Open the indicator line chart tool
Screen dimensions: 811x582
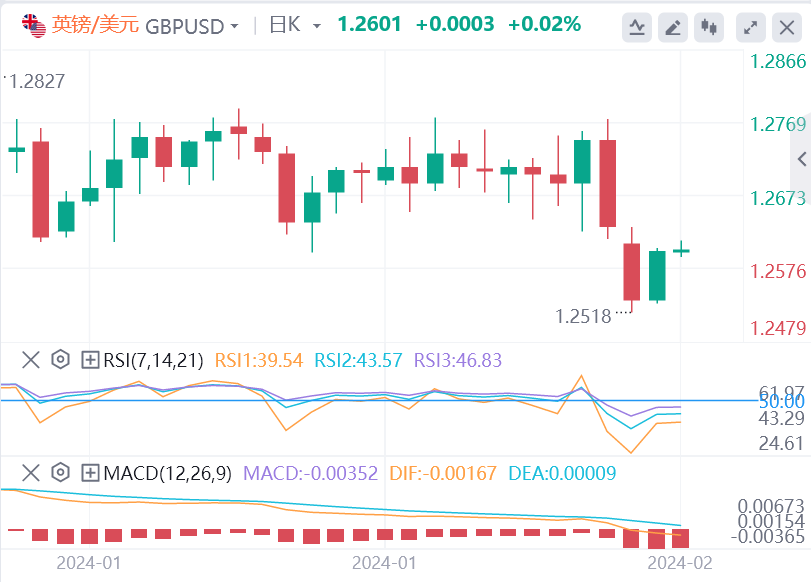[637, 27]
